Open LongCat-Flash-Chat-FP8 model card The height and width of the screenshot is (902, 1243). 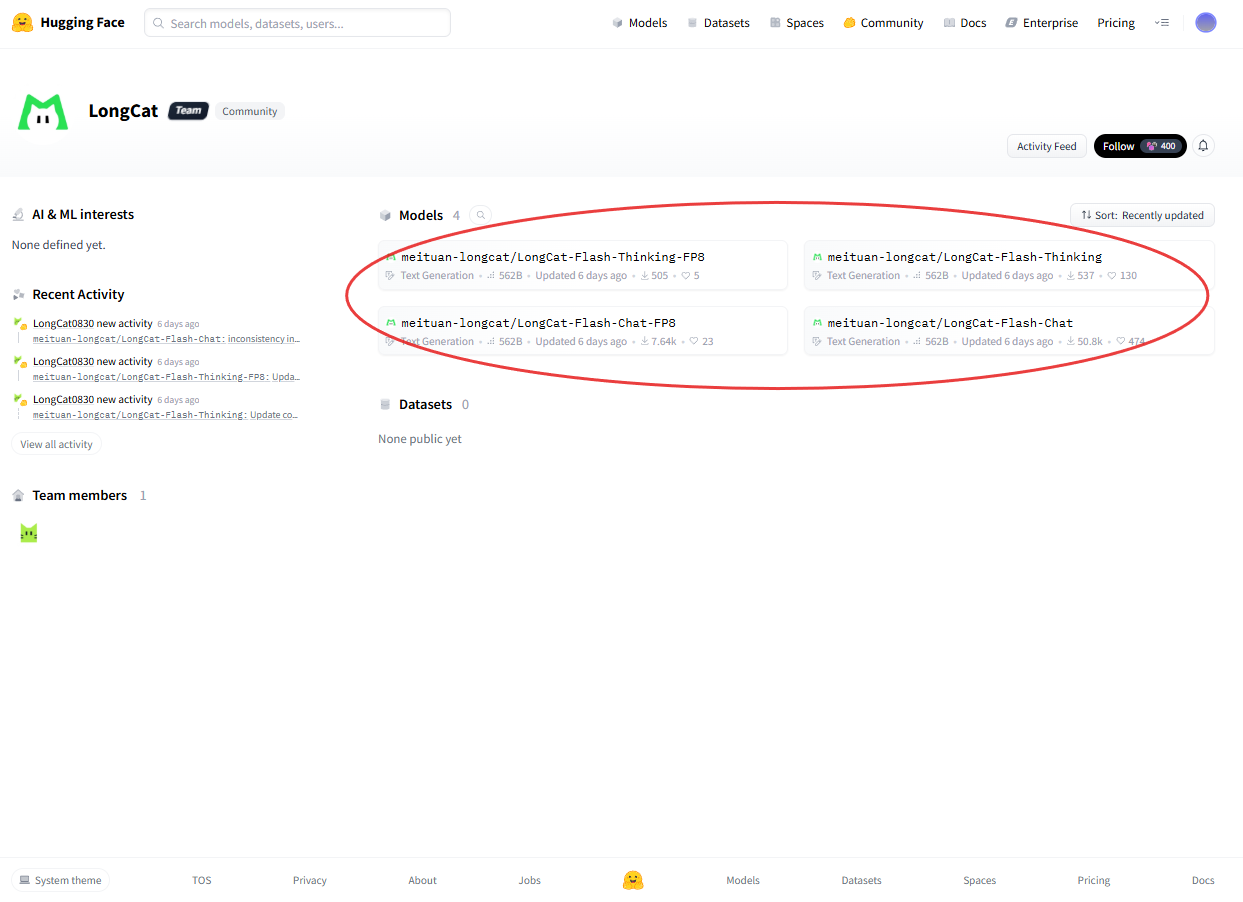pos(583,331)
